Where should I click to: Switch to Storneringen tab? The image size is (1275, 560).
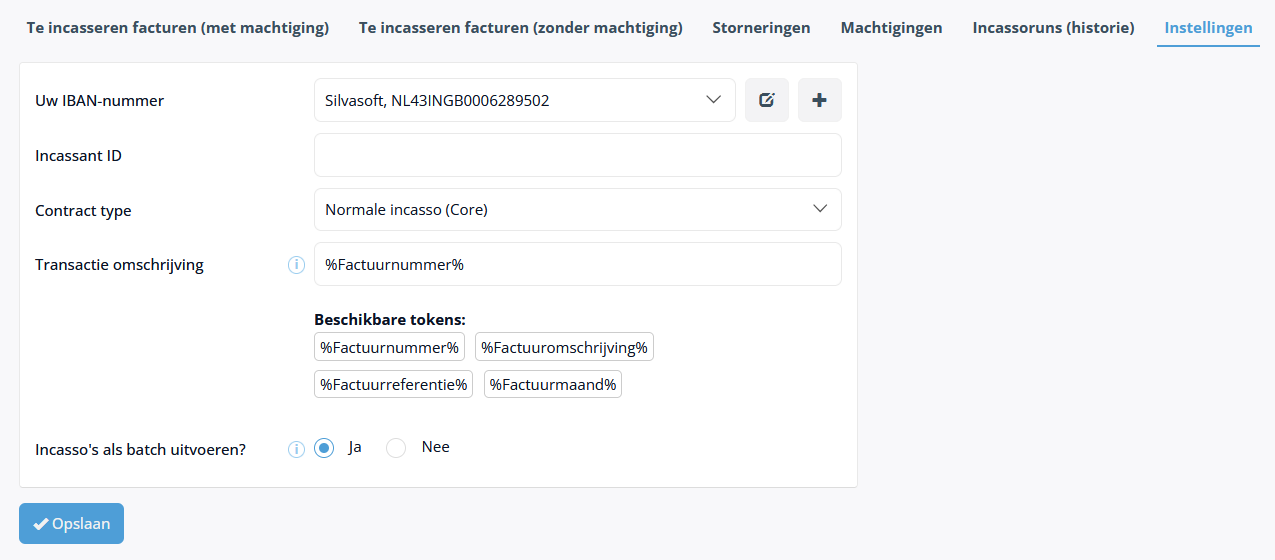[x=761, y=28]
